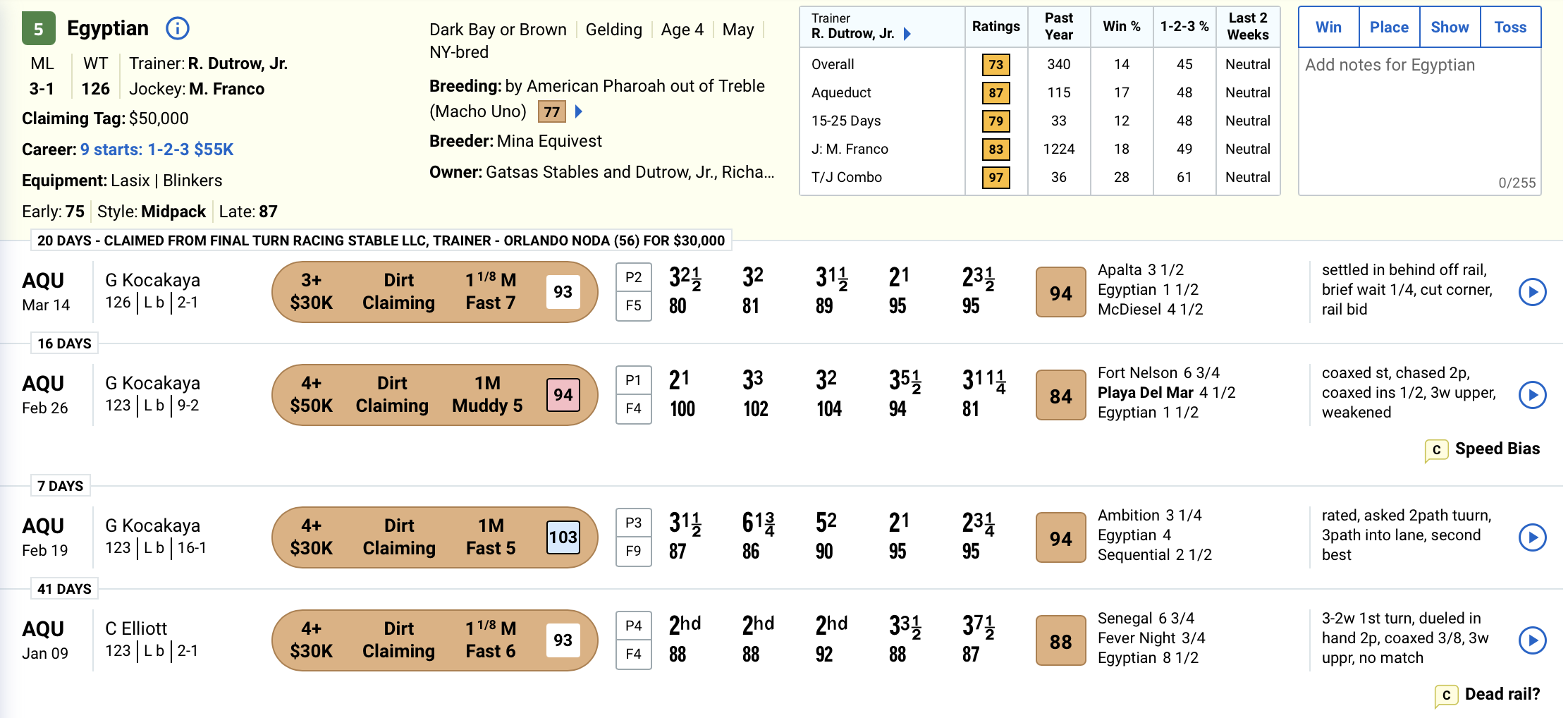This screenshot has height=718, width=1568.
Task: Click the Aqueduct 87 rating badge
Action: 996,92
